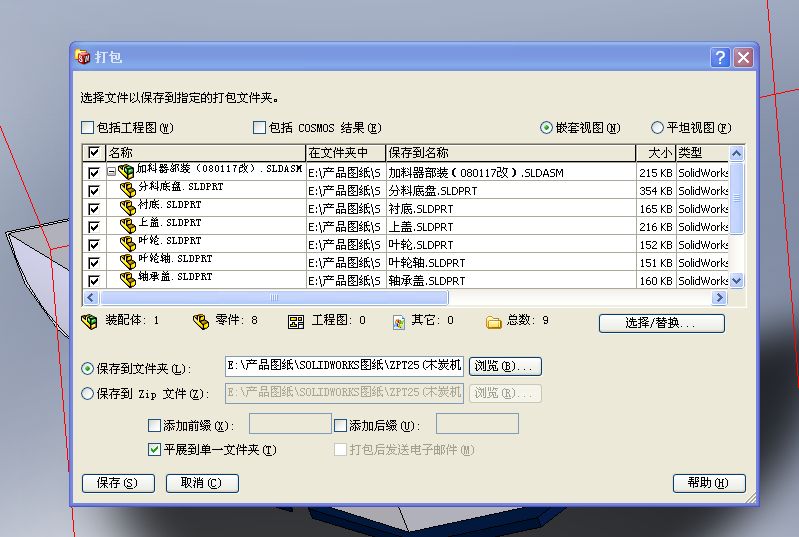Select 保存到 Zip 文件 radio option
The width and height of the screenshot is (799, 537).
tap(88, 393)
